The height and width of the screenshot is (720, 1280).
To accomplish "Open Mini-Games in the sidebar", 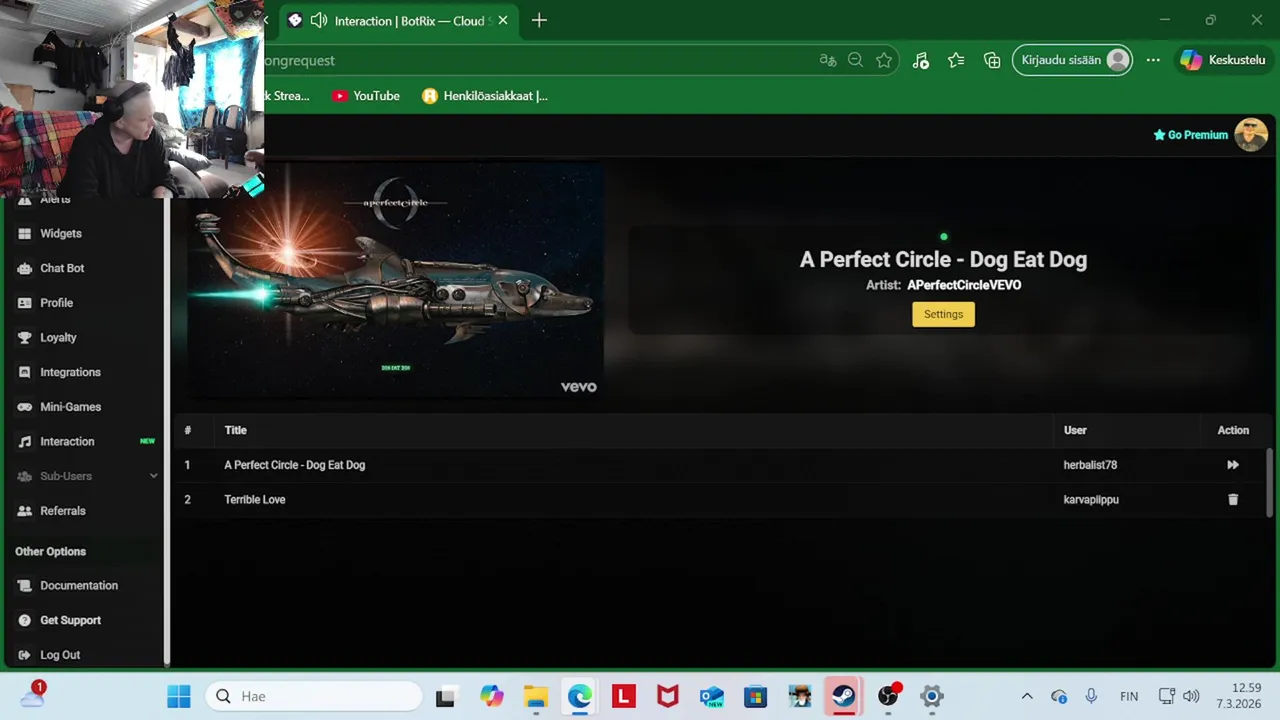I will [70, 407].
